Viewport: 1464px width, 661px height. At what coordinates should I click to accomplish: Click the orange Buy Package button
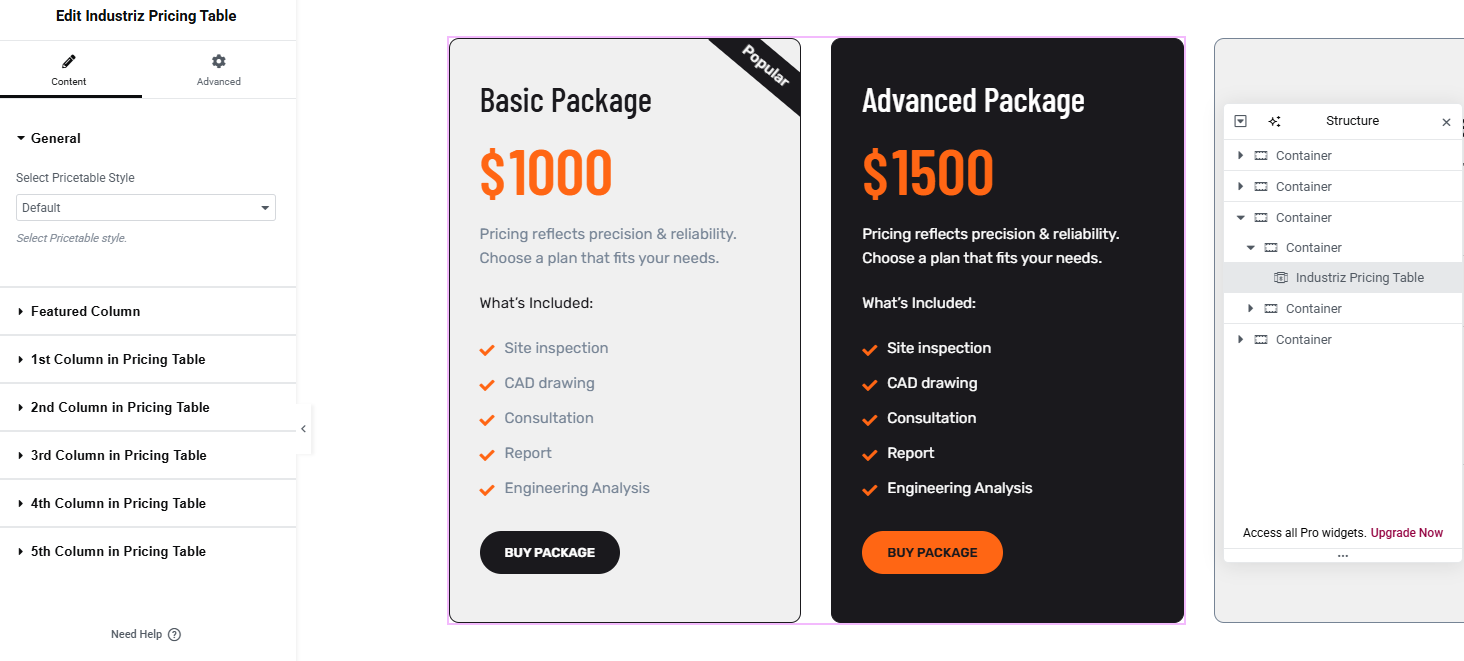point(932,552)
